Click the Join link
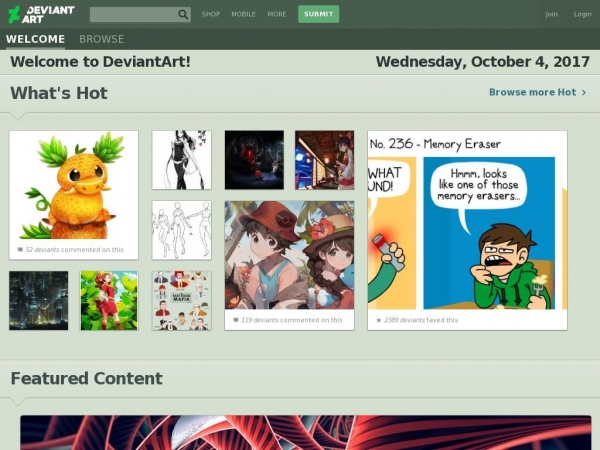600x450 pixels. tap(551, 14)
